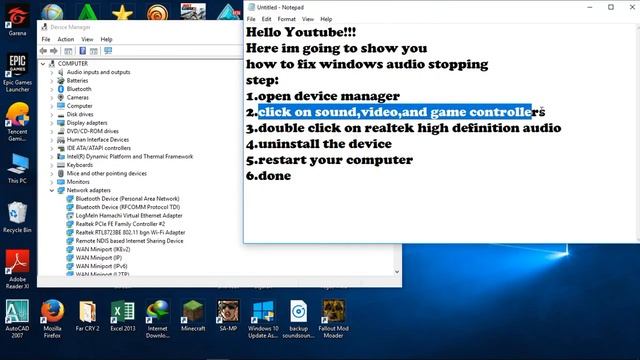
Task: Click the Forward arrow in Device Manager toolbar
Action: point(54,51)
